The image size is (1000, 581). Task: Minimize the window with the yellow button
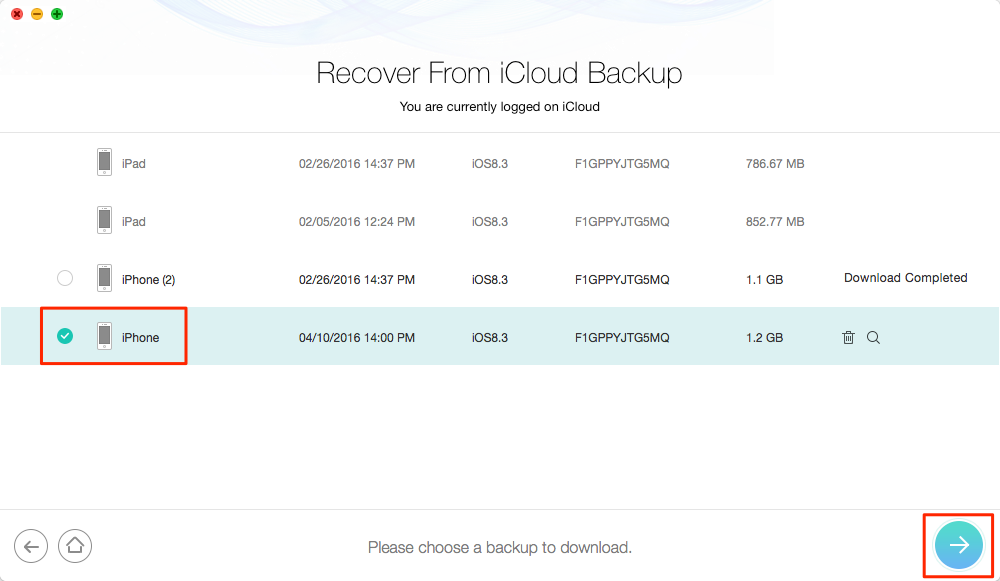pos(37,14)
